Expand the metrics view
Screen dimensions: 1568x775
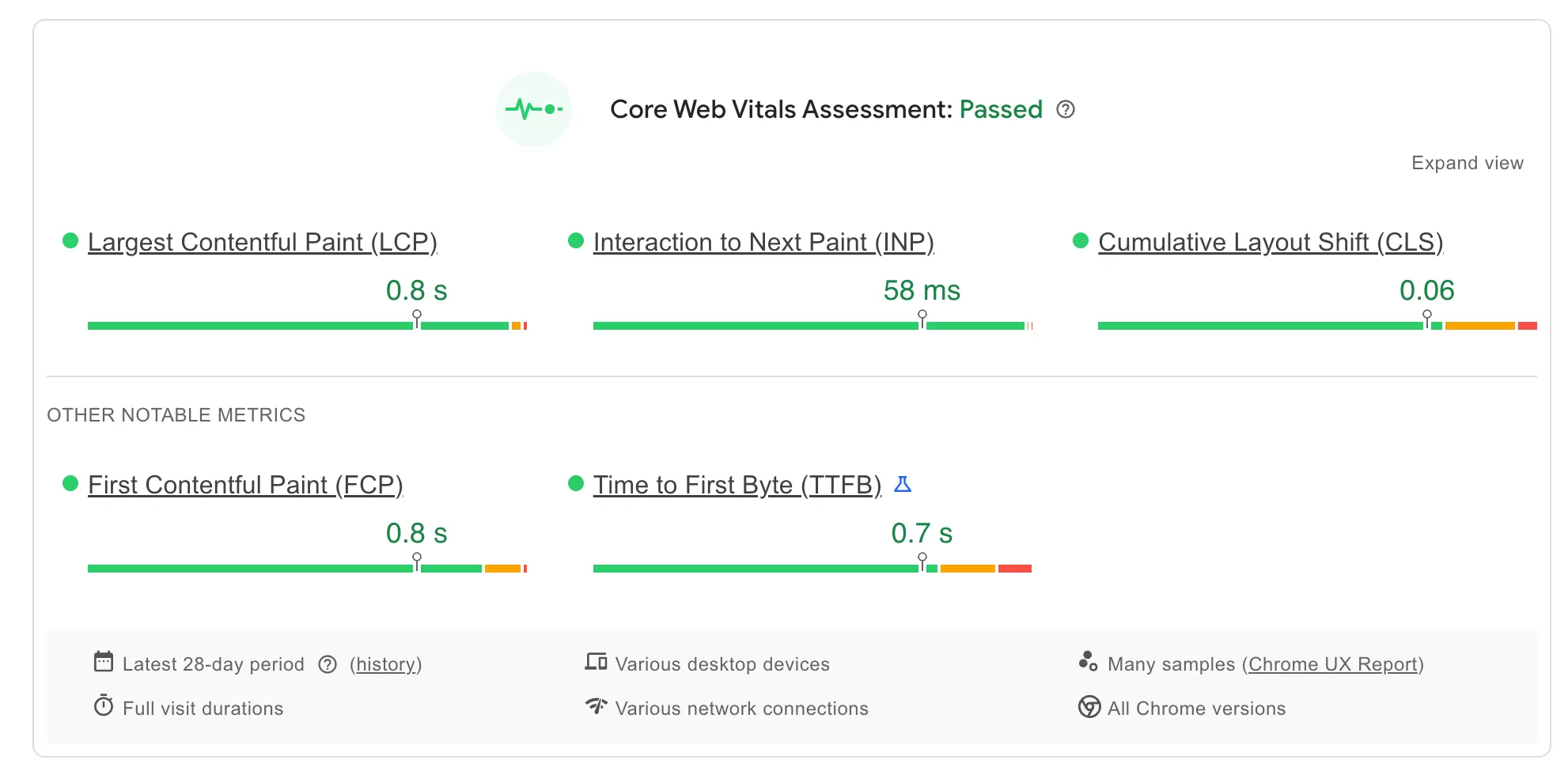[1467, 163]
